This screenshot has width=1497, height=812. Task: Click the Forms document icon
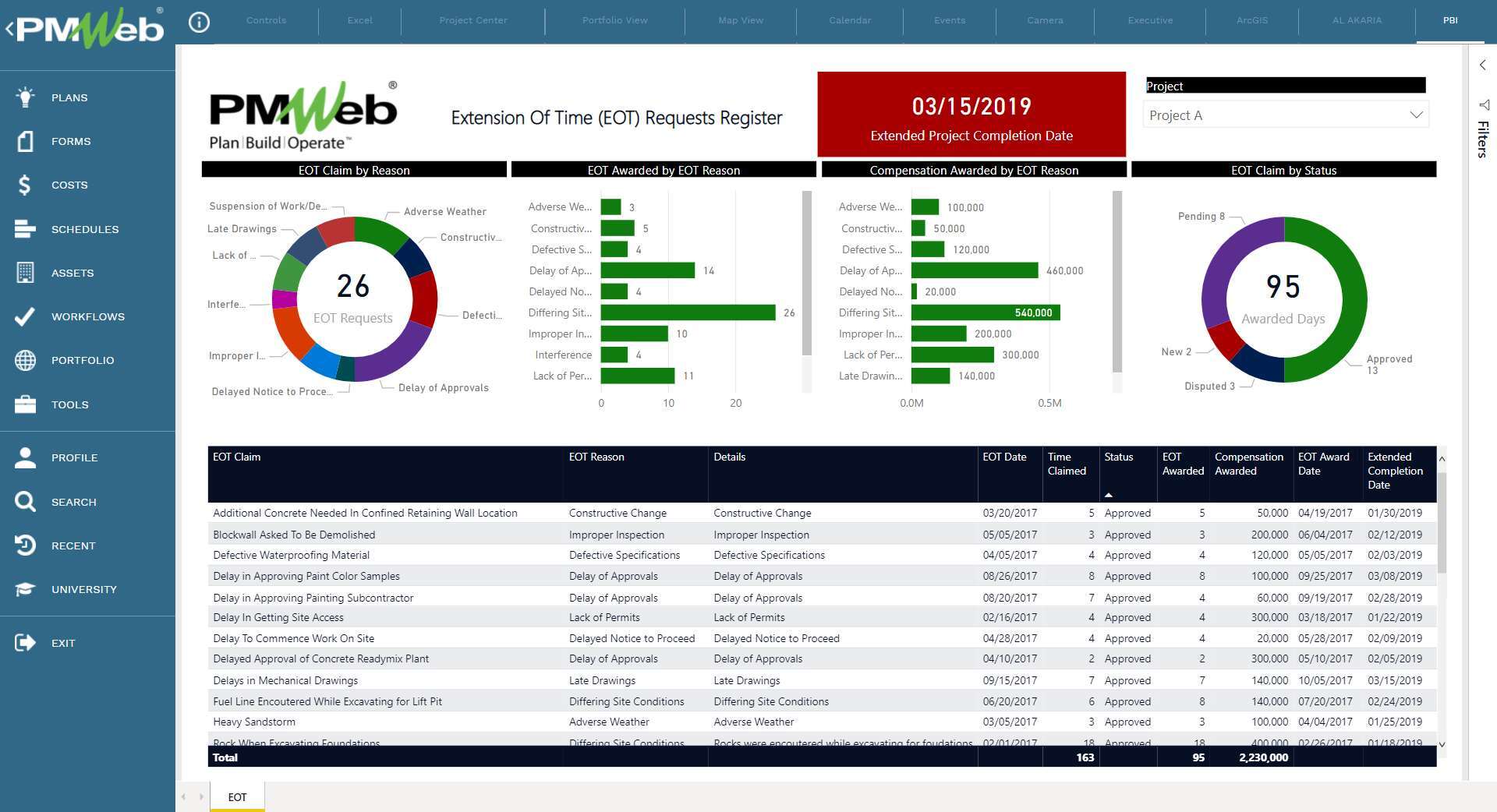pos(25,141)
